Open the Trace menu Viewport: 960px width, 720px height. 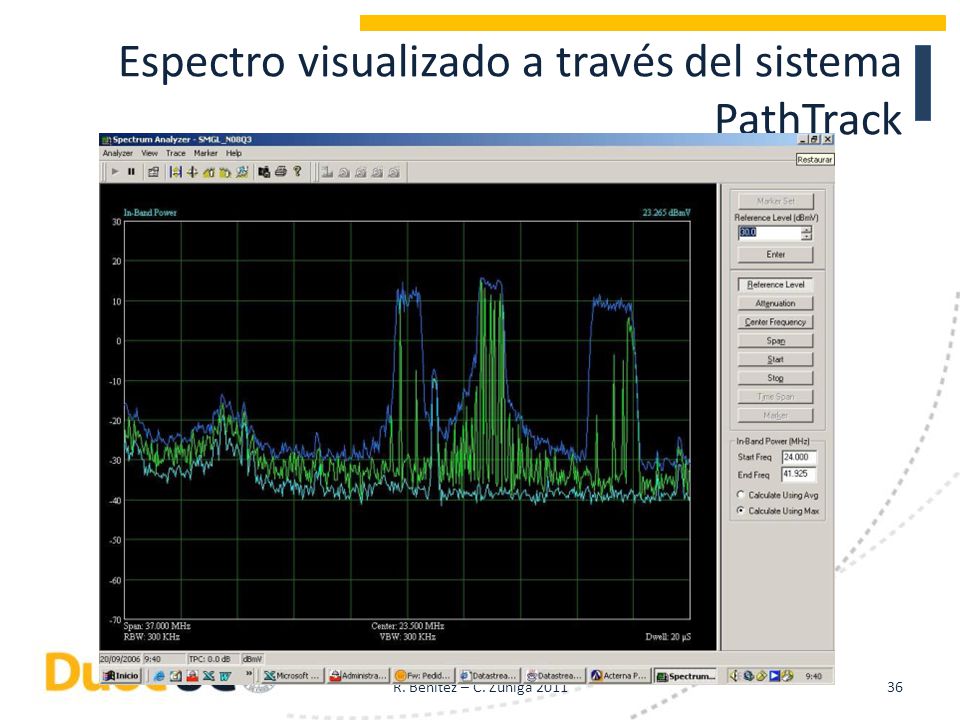[176, 153]
